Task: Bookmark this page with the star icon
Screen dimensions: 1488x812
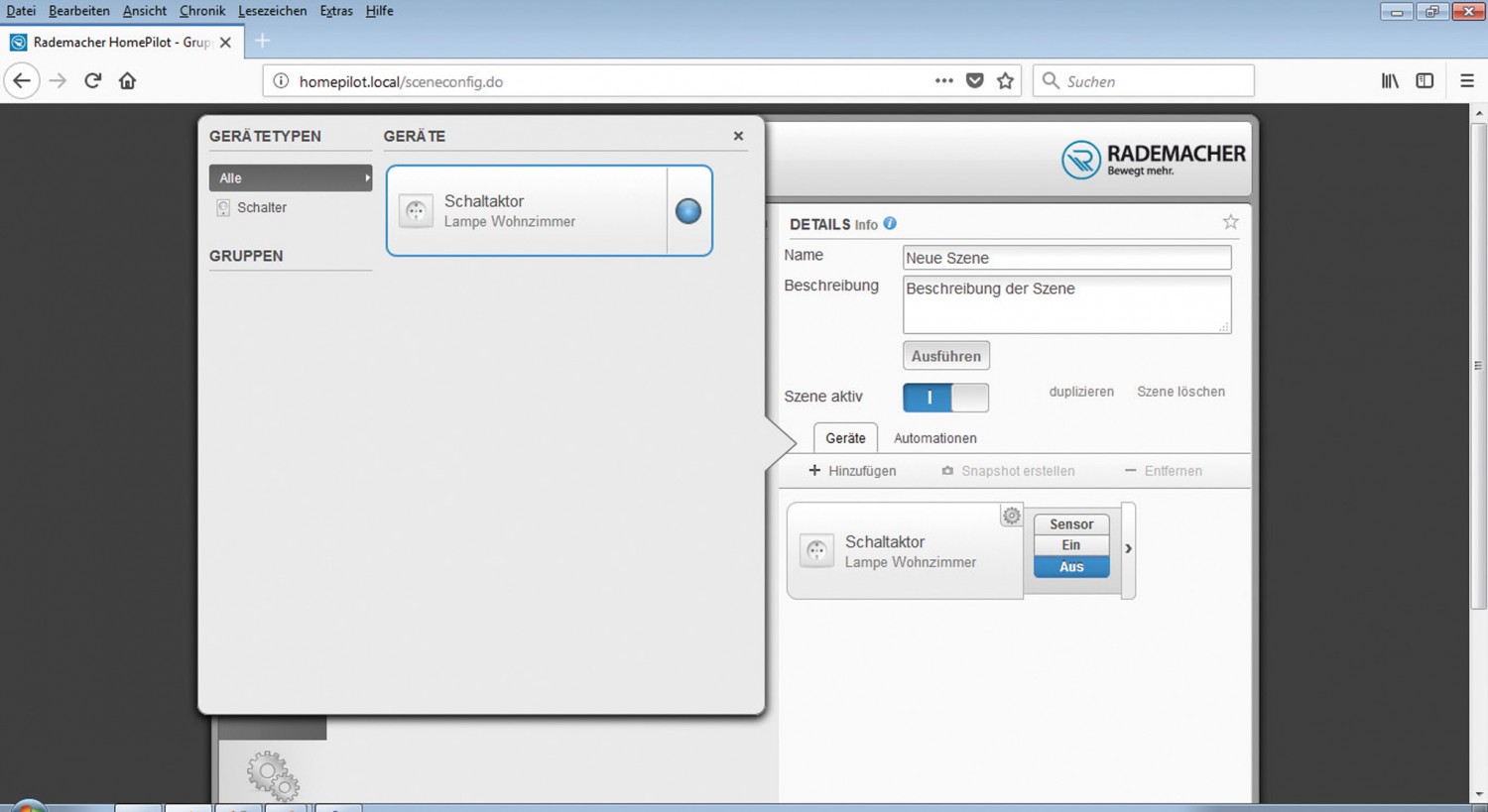Action: coord(1005,81)
